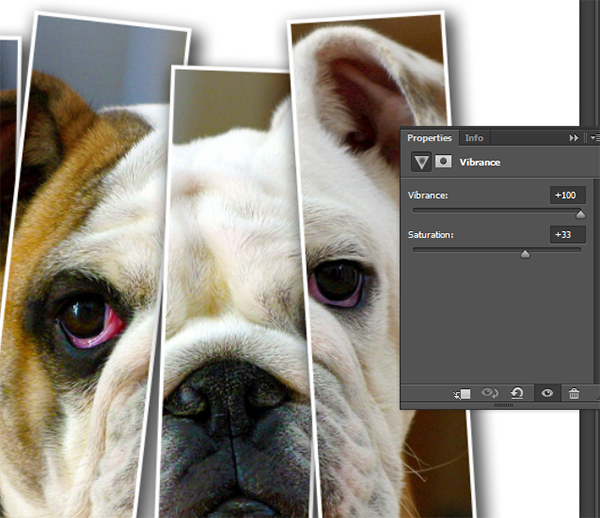Toggle adjustment layer visibility eye

[x=547, y=394]
